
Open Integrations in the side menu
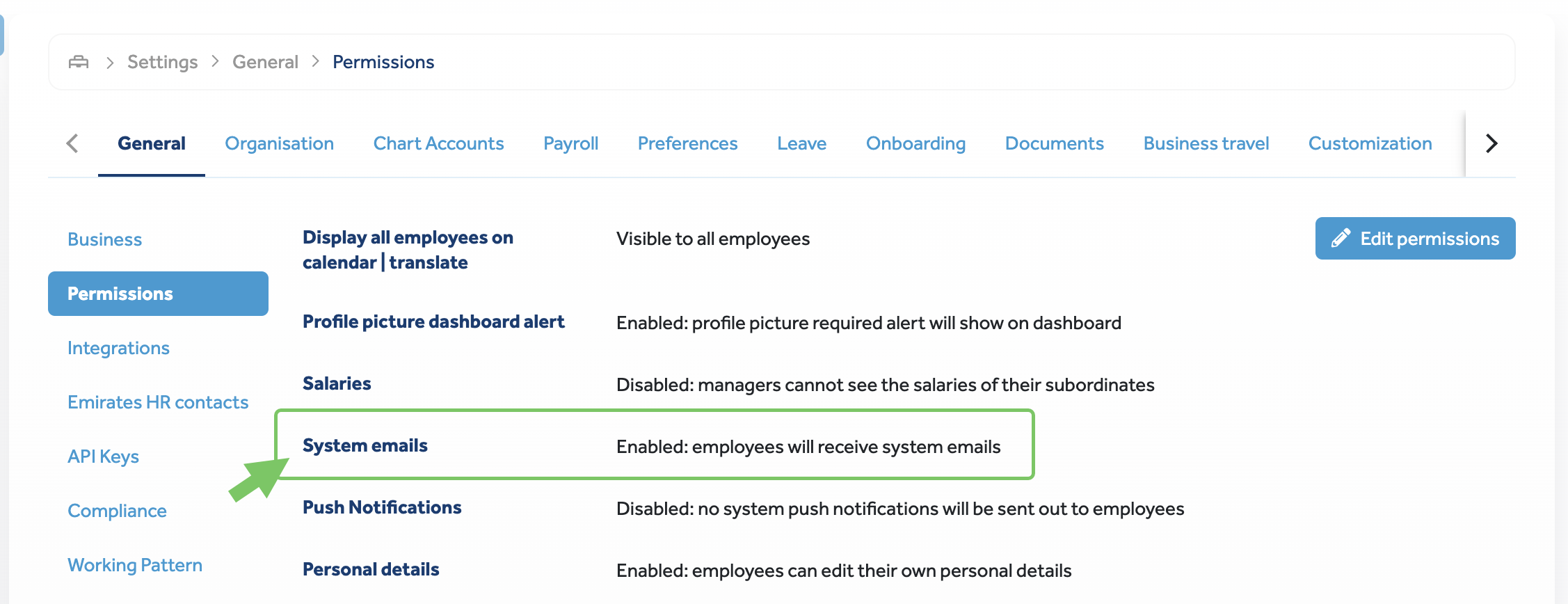118,348
